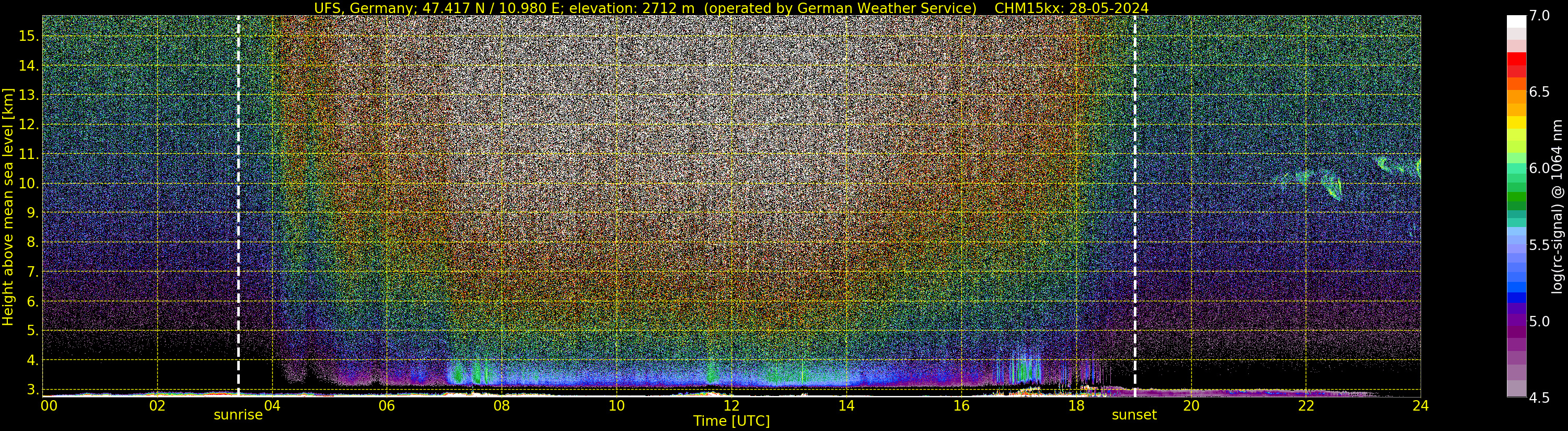Click the height axis tick '8.'
1568x431 pixels.
pos(33,243)
